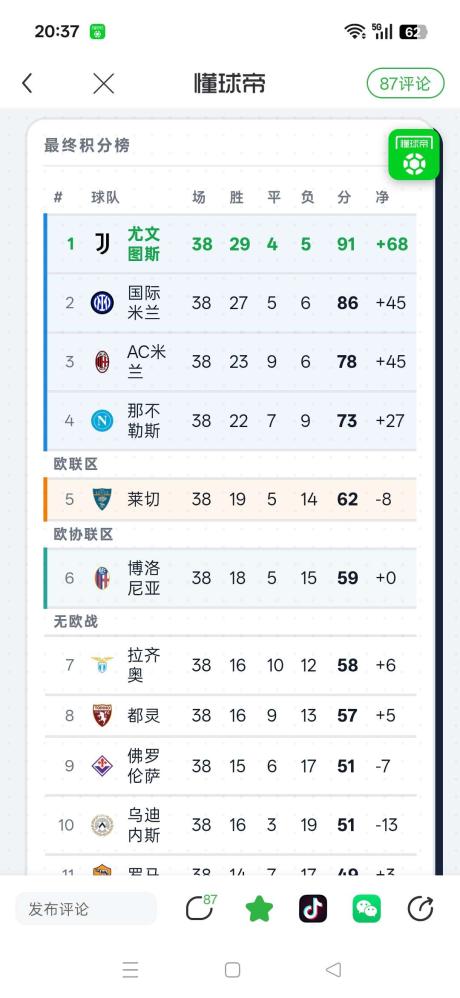Open the 87评论 comments button

(405, 83)
